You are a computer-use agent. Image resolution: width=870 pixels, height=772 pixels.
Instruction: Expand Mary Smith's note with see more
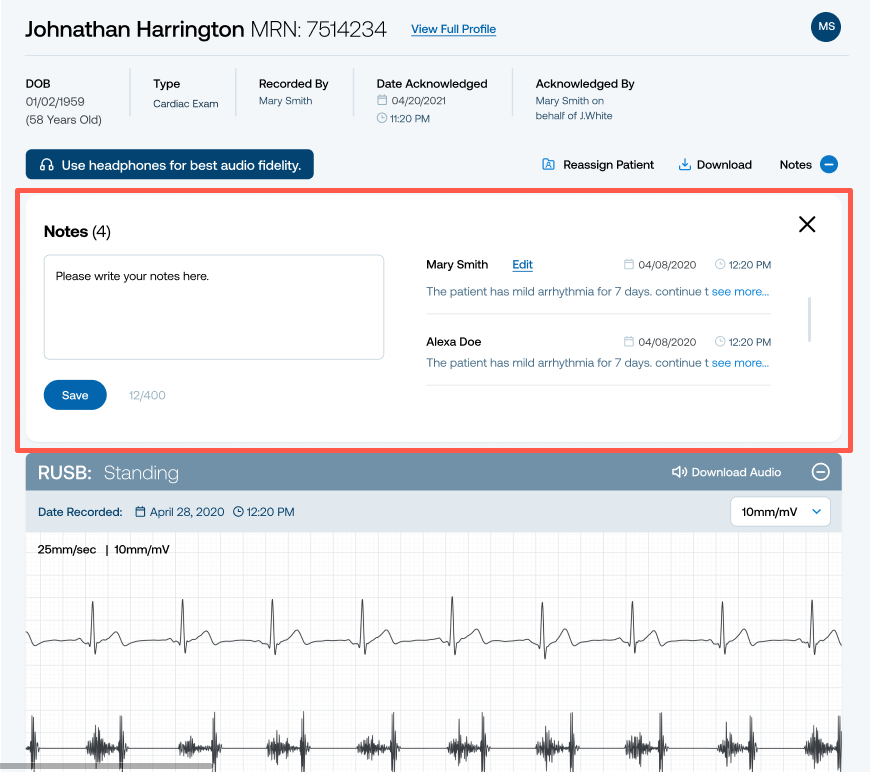coord(740,292)
